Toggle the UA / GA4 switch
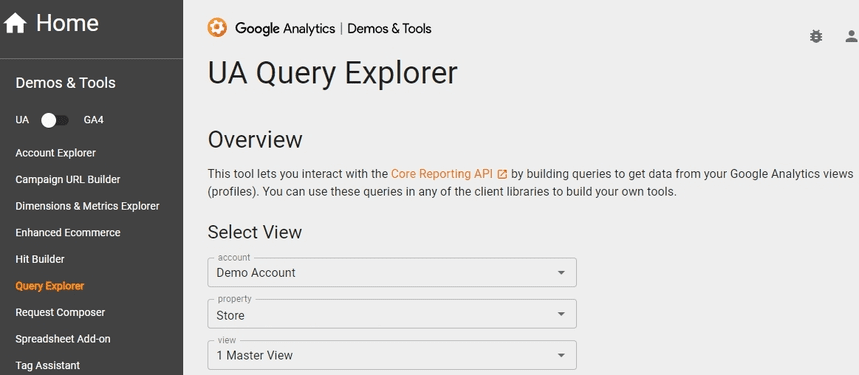 click(55, 120)
